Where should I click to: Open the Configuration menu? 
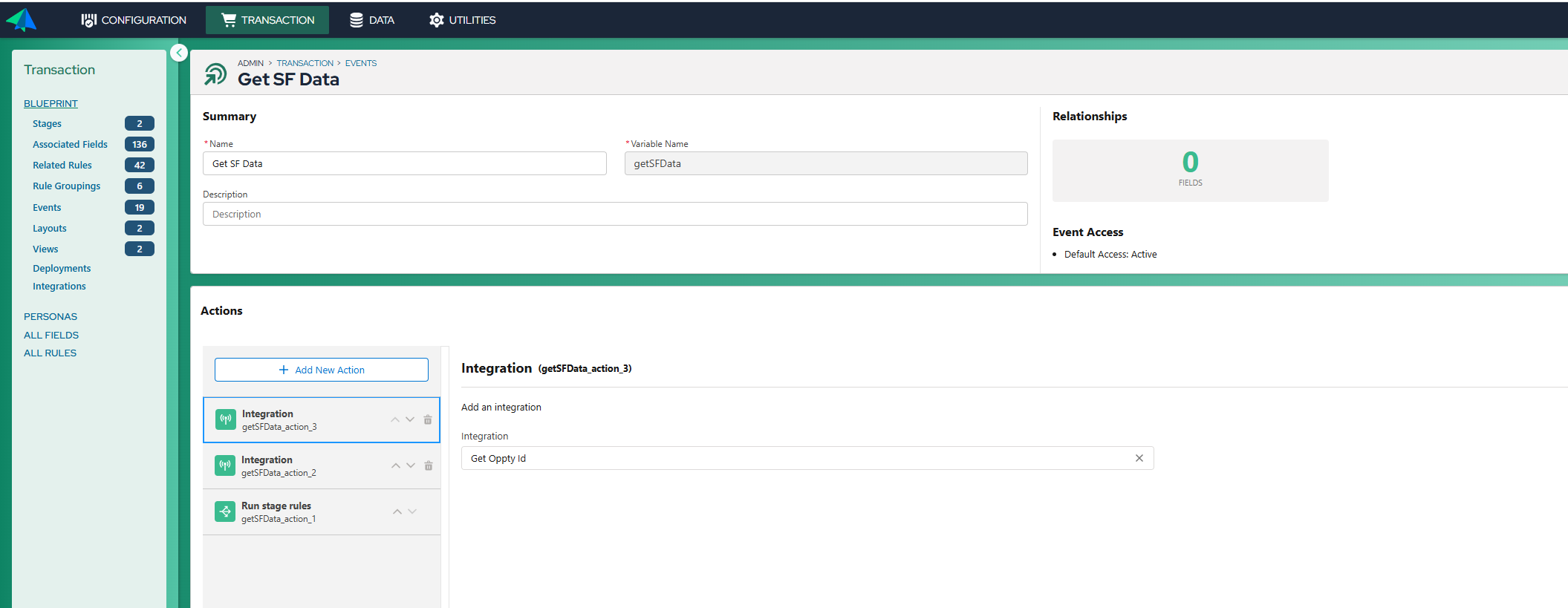pos(134,20)
